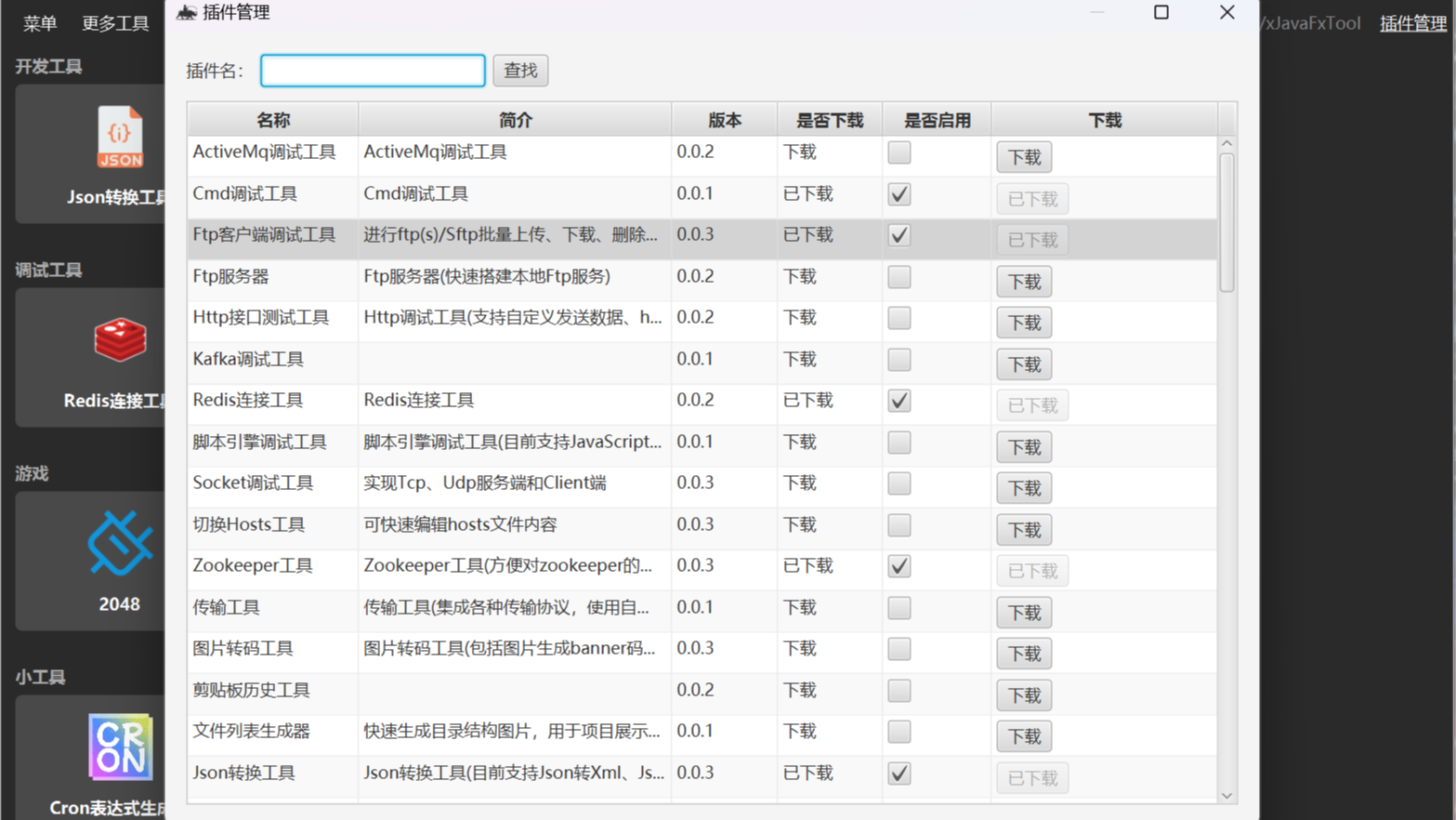
Task: Disable the Cmd调试工具 plugin checkbox
Action: (x=899, y=194)
